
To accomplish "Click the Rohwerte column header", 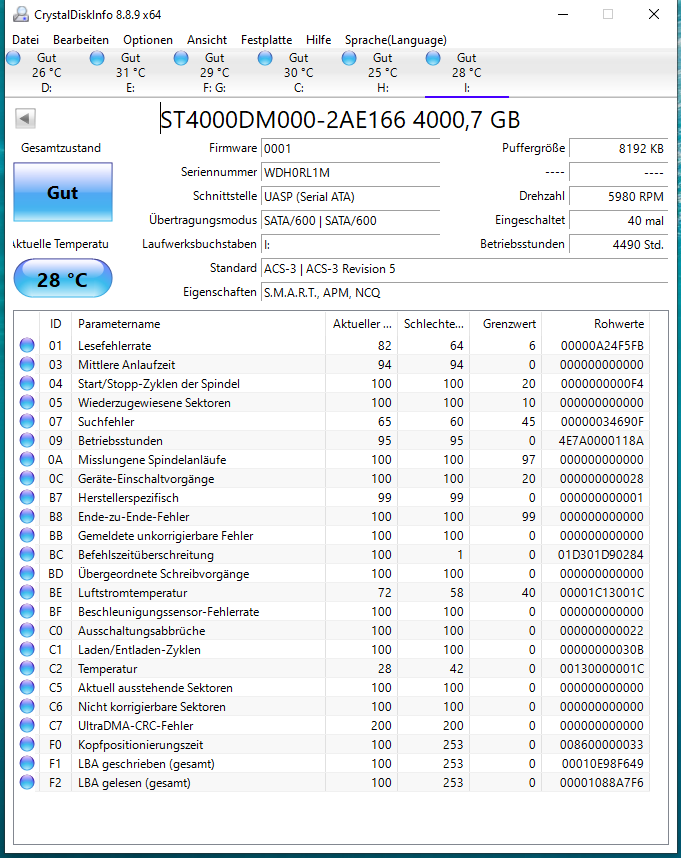I will click(x=595, y=324).
